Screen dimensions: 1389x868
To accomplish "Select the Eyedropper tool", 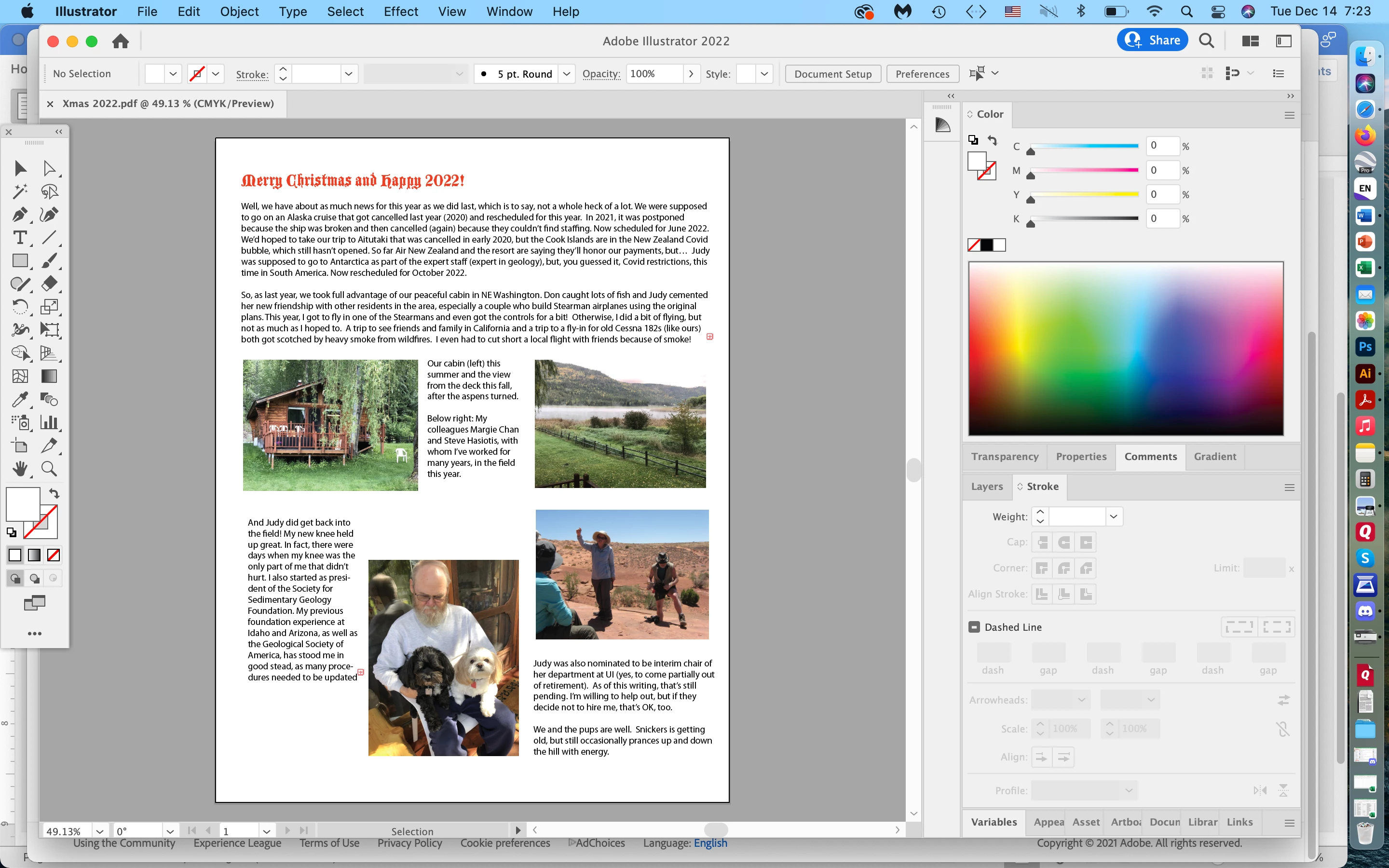I will [x=19, y=400].
